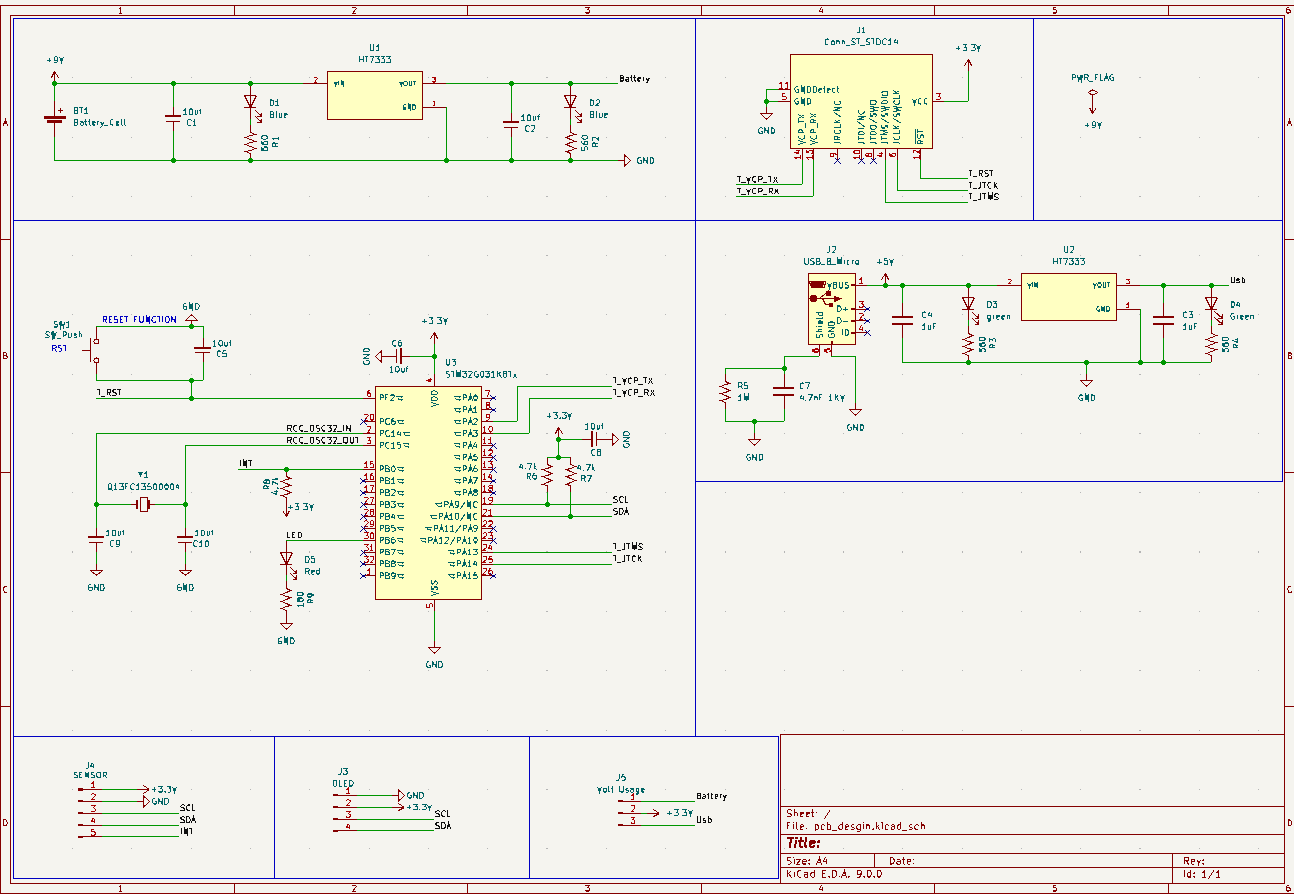Click the T_JTMS label beside U3

627,546
